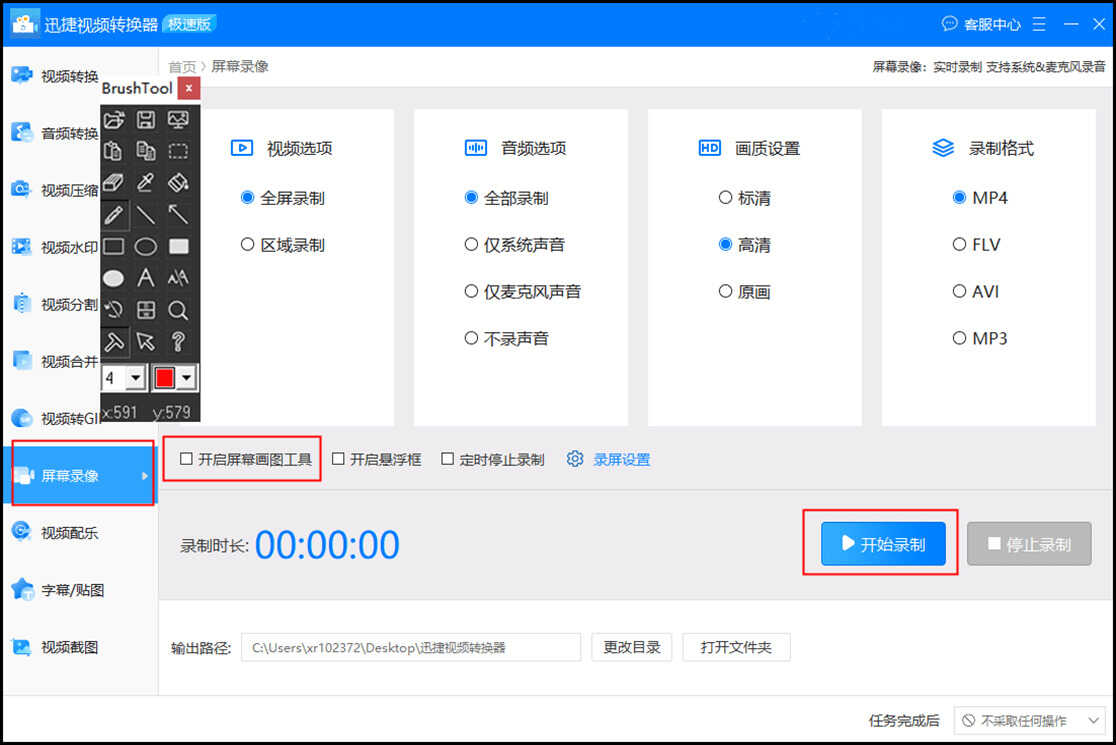
Task: Choose the arrow line drawing tool
Action: pos(178,214)
